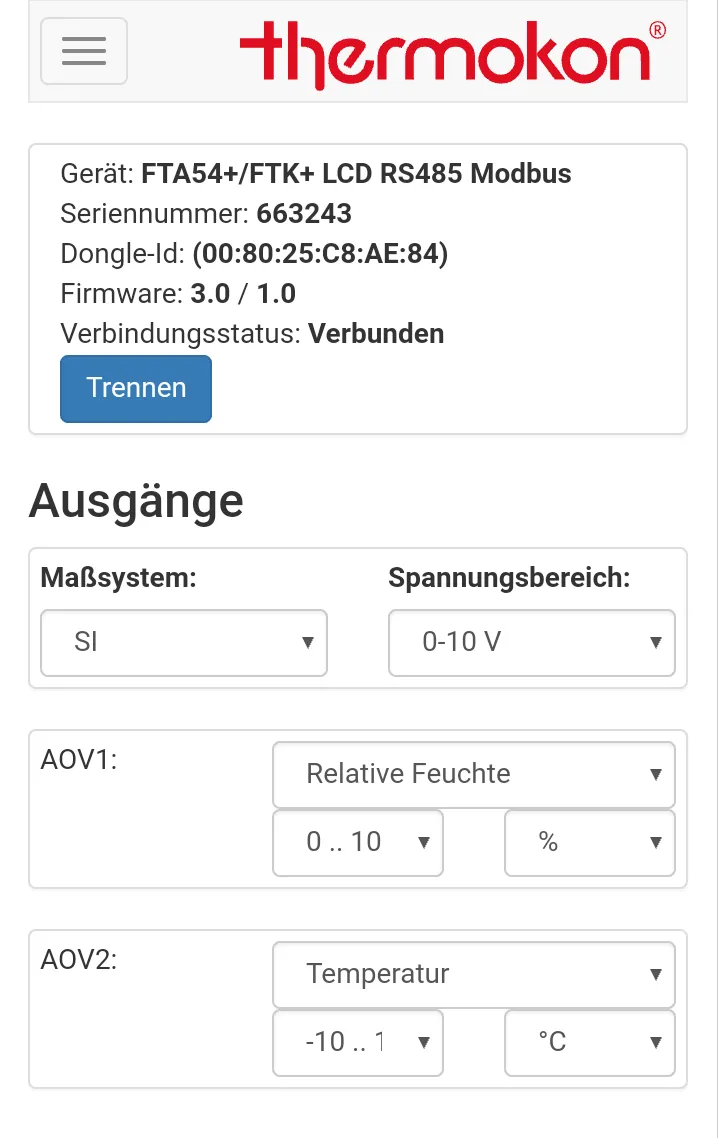Click the AOV1: label
Image resolution: width=718 pixels, height=1138 pixels.
(78, 760)
